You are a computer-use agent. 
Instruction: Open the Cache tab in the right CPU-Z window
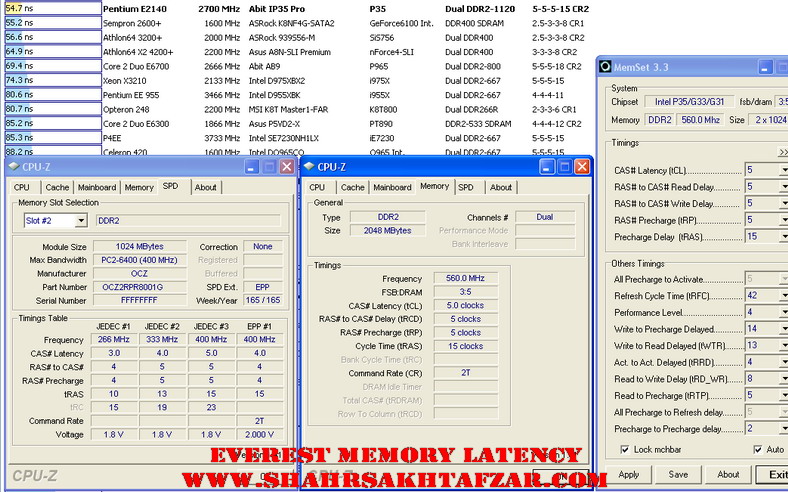pyautogui.click(x=352, y=187)
